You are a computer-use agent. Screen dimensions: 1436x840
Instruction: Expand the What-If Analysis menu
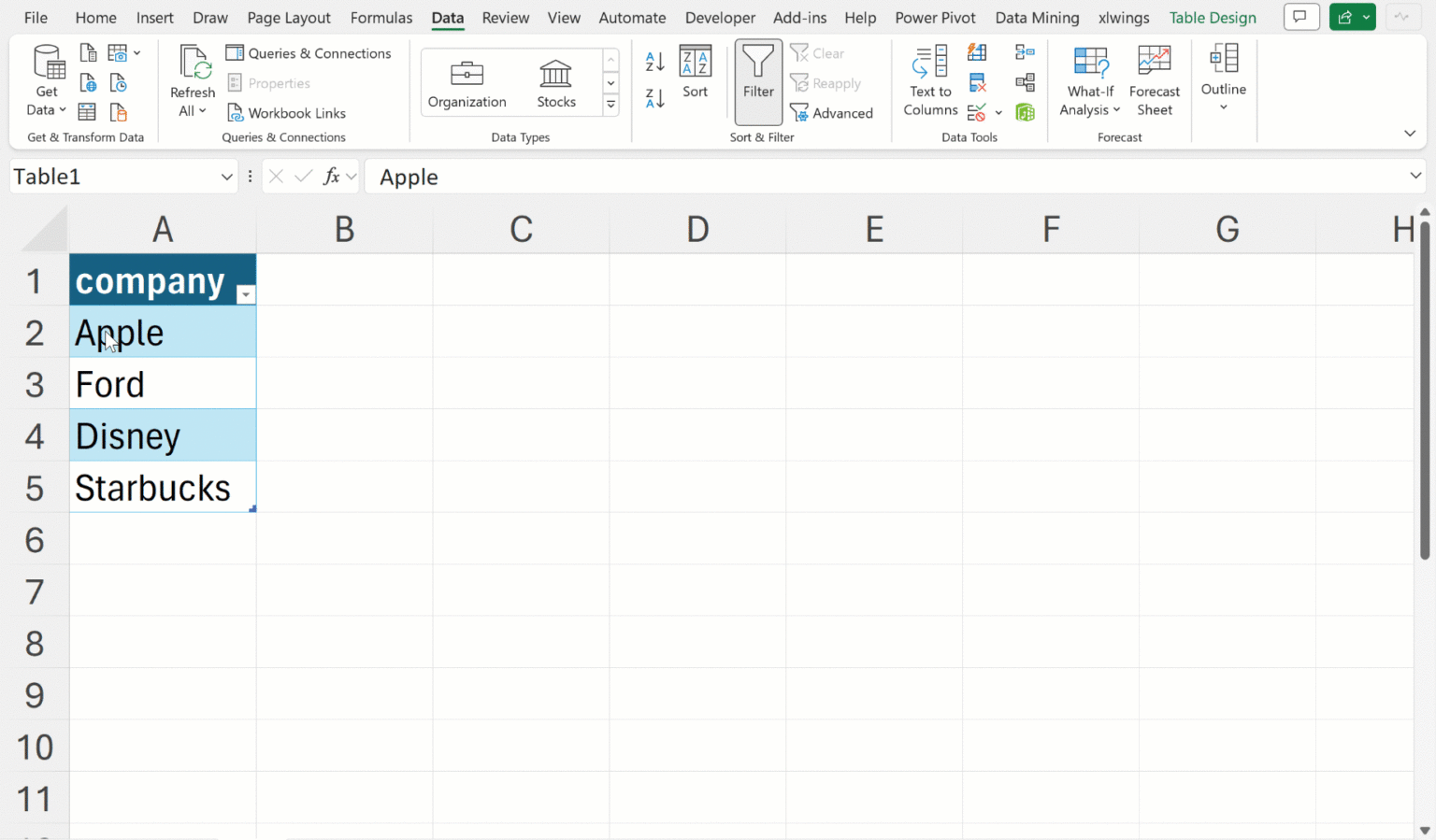point(1090,81)
